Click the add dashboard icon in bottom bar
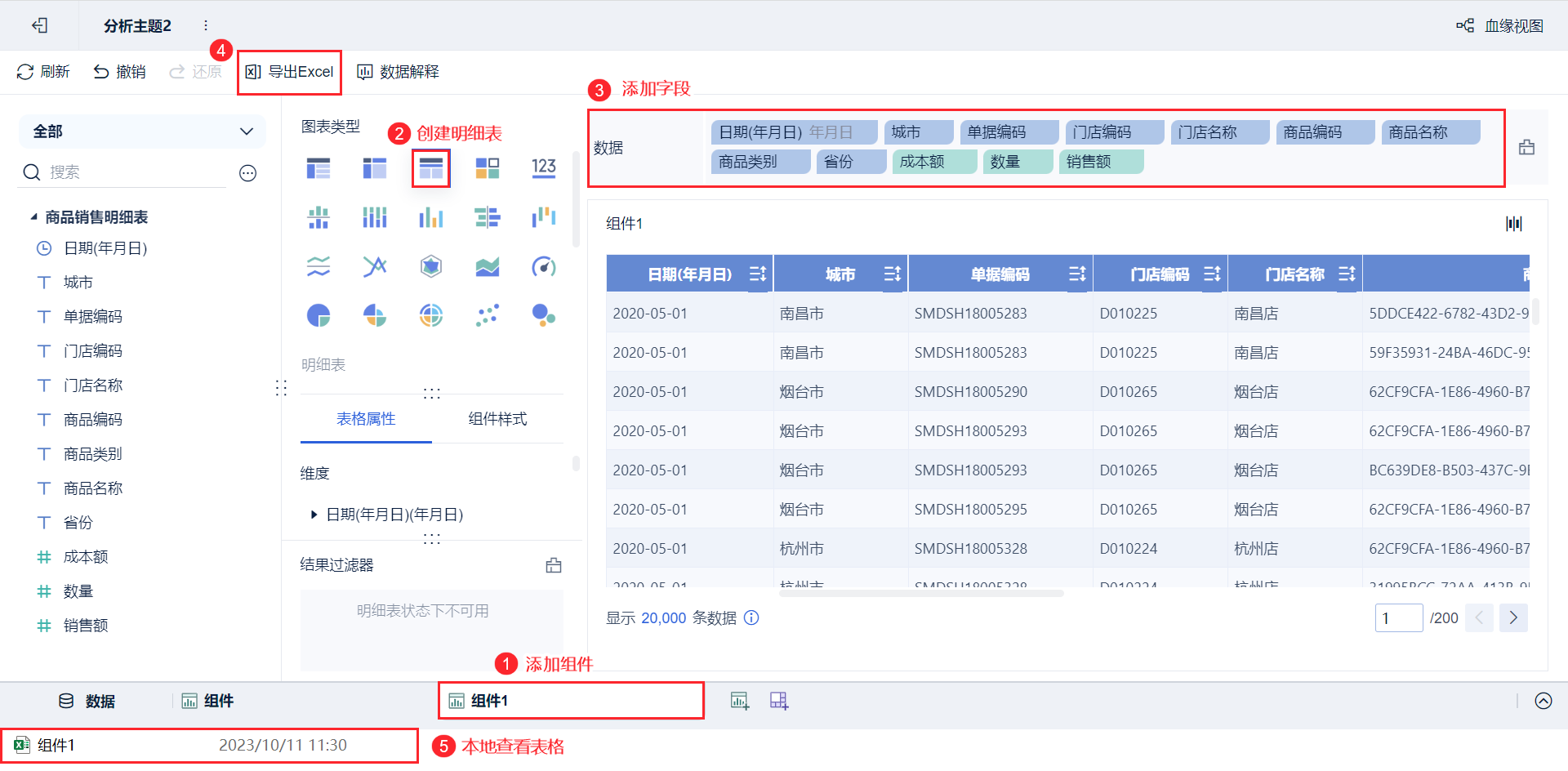Viewport: 1568px width, 771px height. (x=779, y=701)
